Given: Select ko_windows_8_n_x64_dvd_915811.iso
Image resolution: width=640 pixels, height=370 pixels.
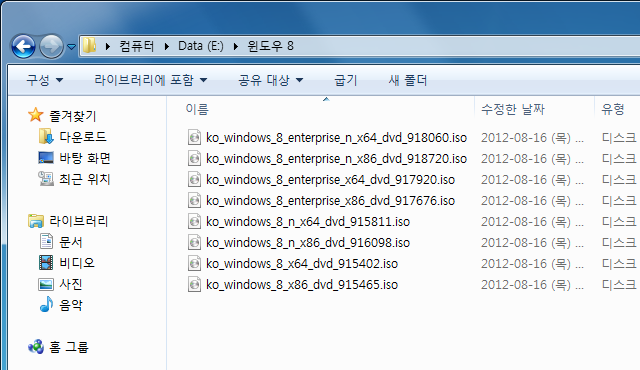Looking at the screenshot, I should coord(308,222).
